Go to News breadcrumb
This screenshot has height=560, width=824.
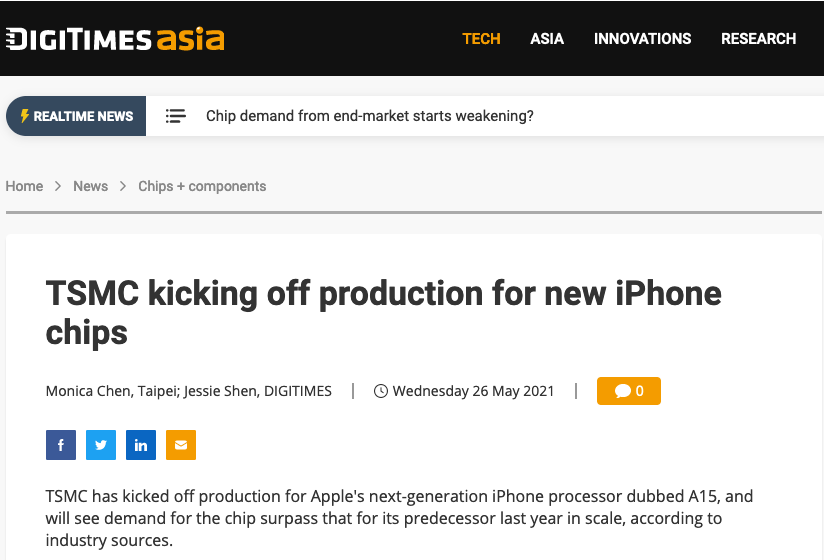click(x=90, y=186)
